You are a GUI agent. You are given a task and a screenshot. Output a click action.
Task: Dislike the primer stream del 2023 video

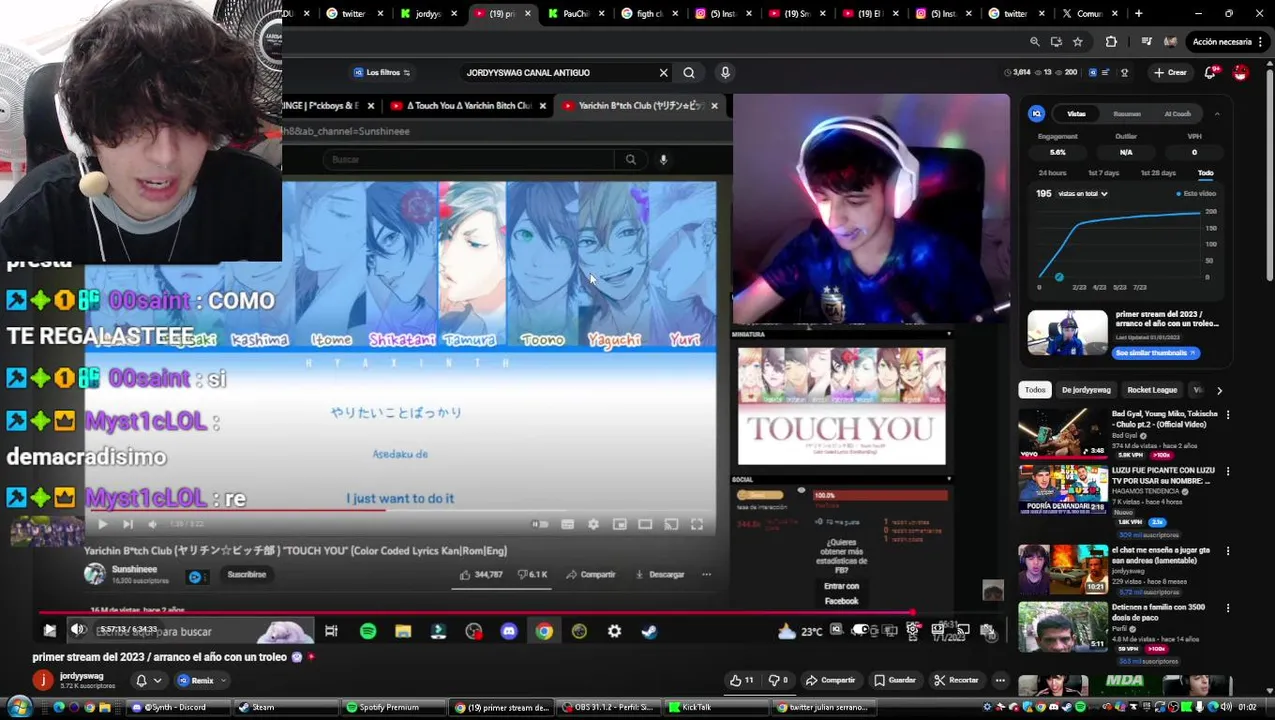(x=777, y=680)
